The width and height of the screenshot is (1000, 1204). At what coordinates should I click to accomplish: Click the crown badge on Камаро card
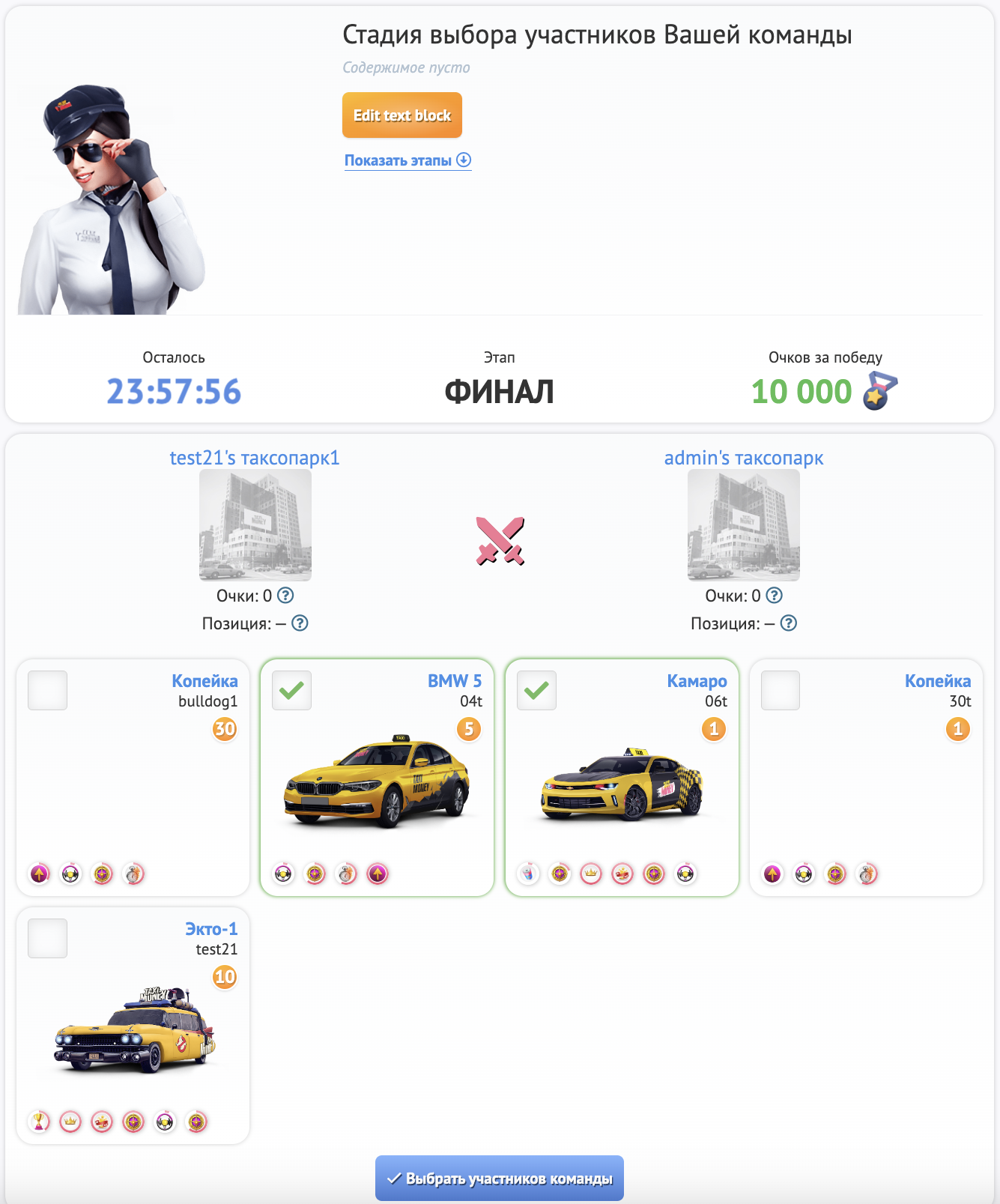pos(591,874)
